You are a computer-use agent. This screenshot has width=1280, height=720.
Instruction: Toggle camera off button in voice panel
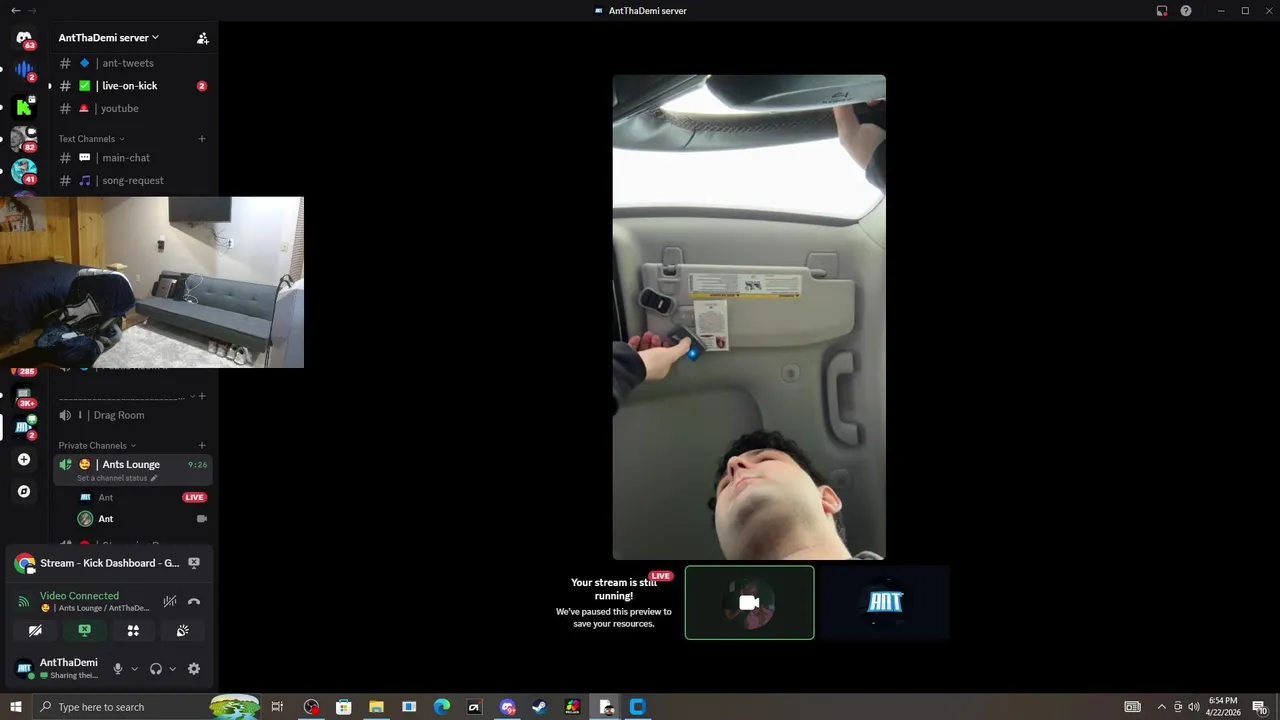35,631
